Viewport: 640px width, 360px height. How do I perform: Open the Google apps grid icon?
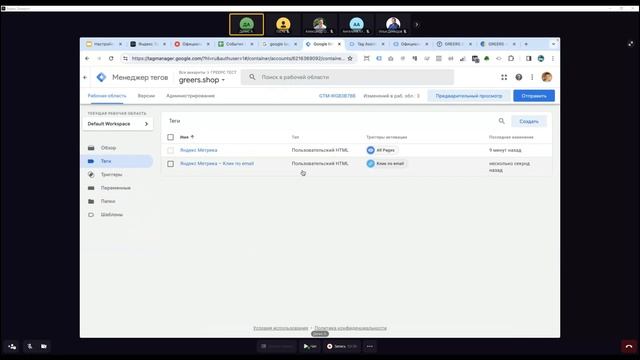(504, 77)
